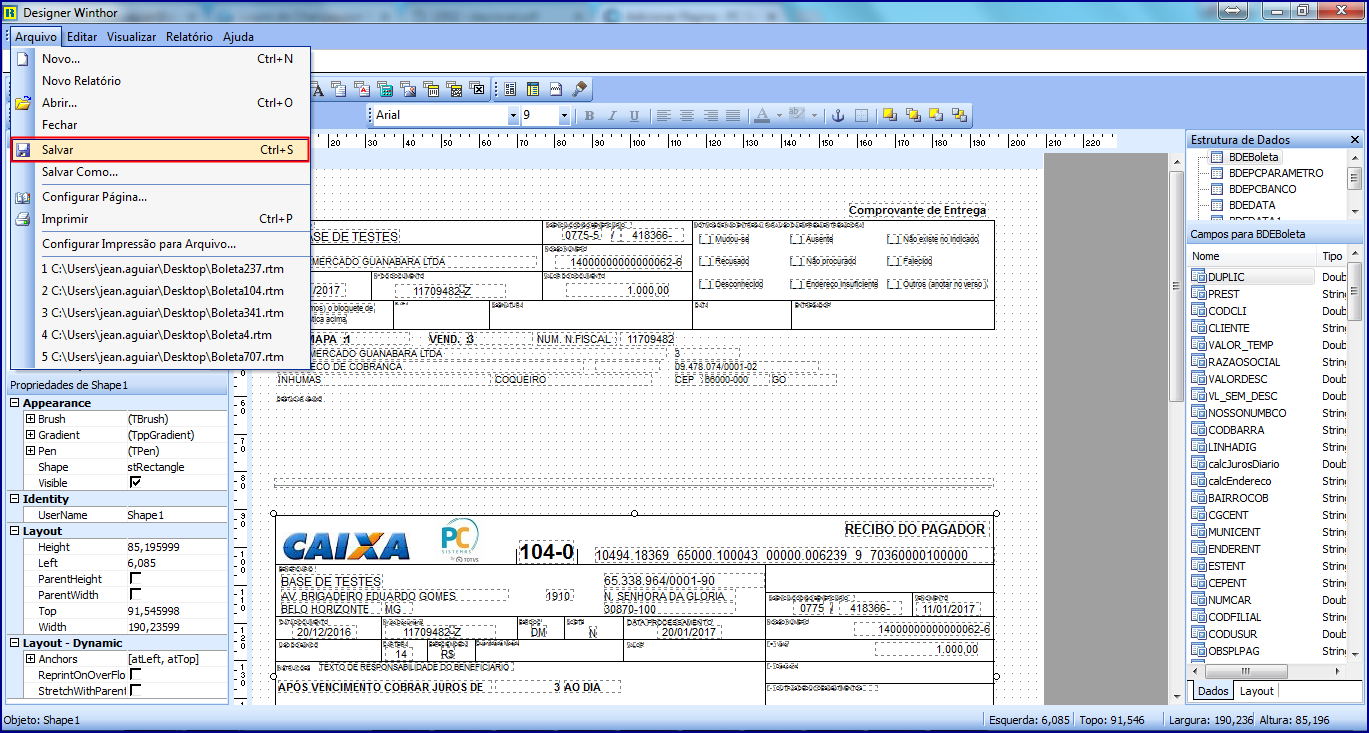Enable the ParentWidth checkbox
The image size is (1369, 733).
[135, 595]
